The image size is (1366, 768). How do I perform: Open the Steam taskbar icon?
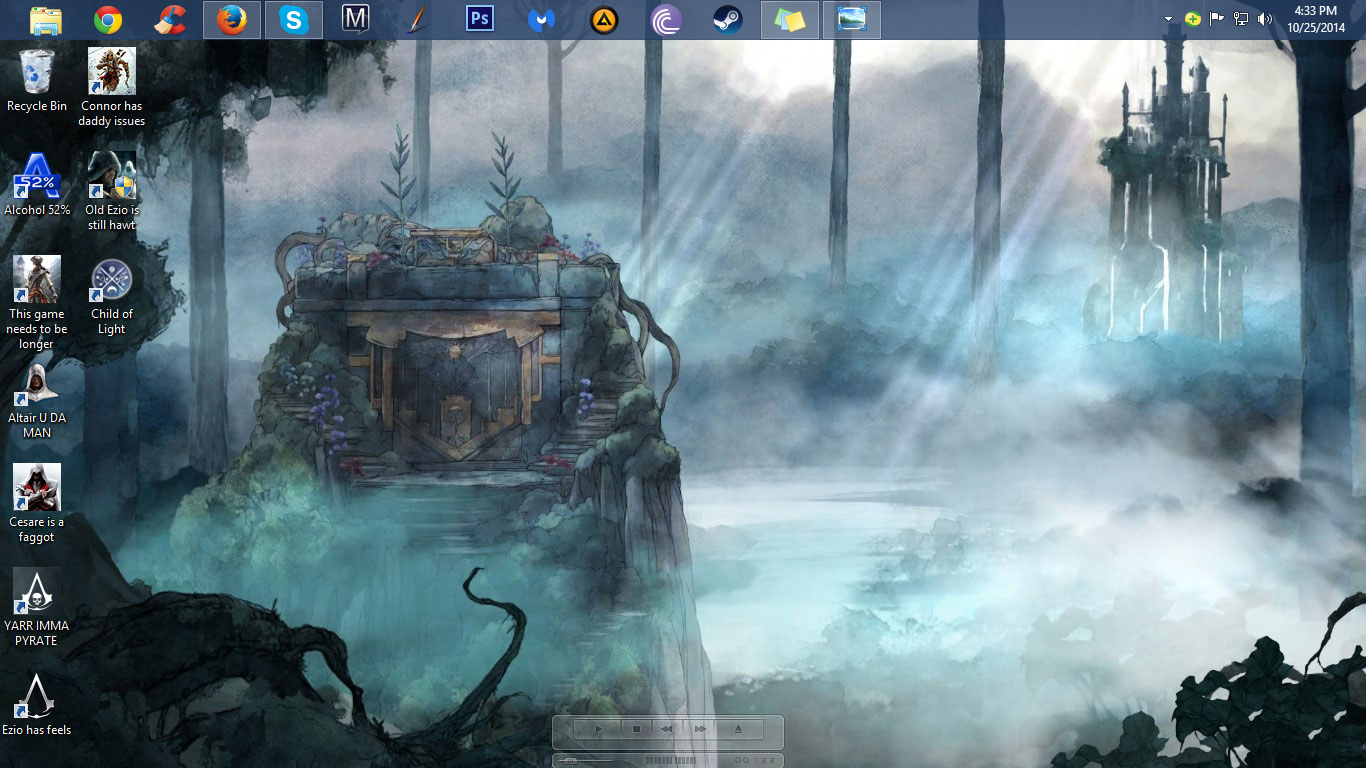[x=728, y=20]
